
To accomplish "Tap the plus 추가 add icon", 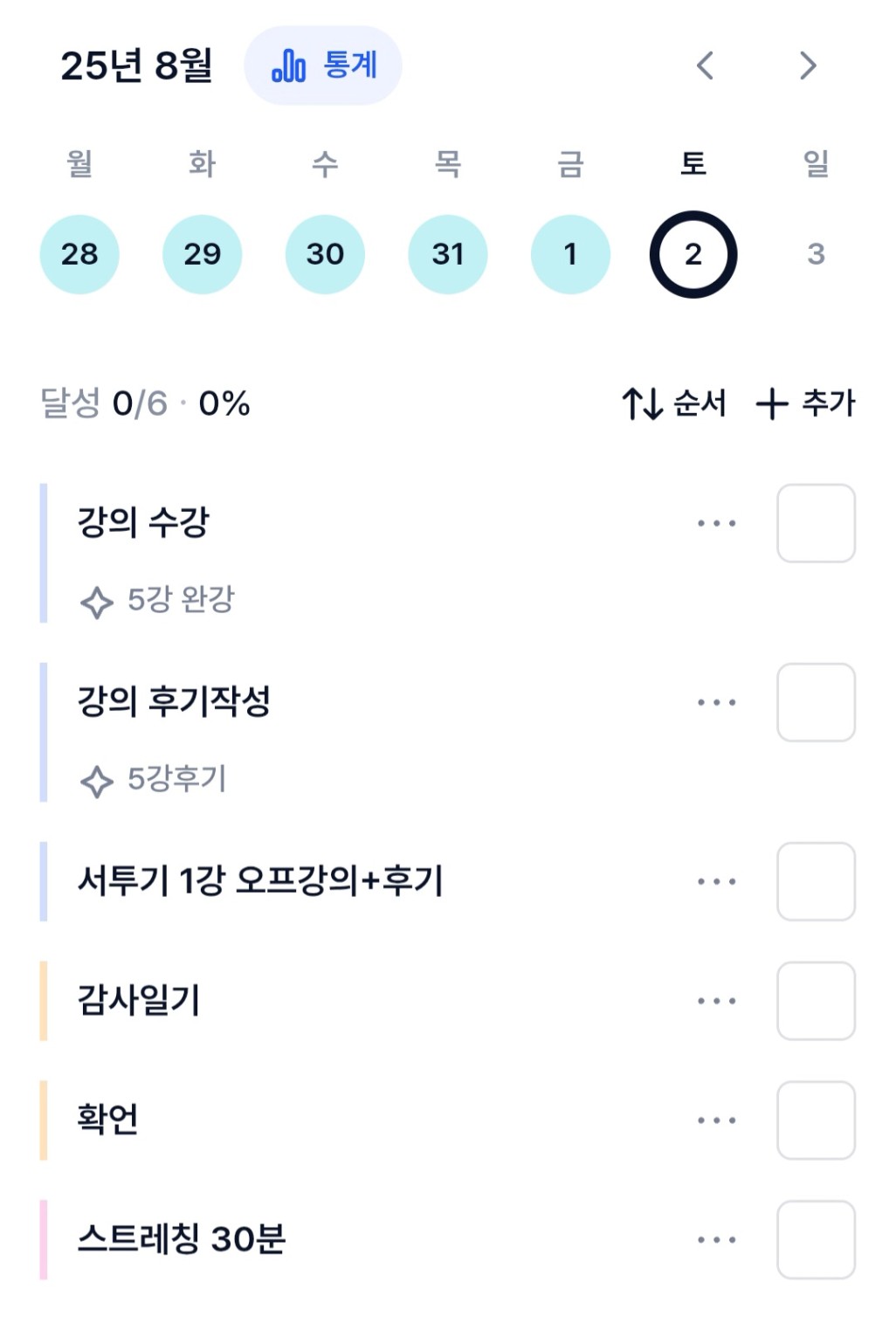I will [772, 403].
